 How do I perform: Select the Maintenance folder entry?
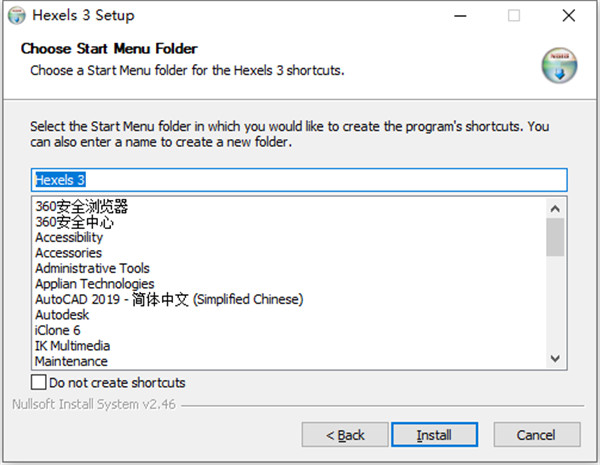point(71,361)
